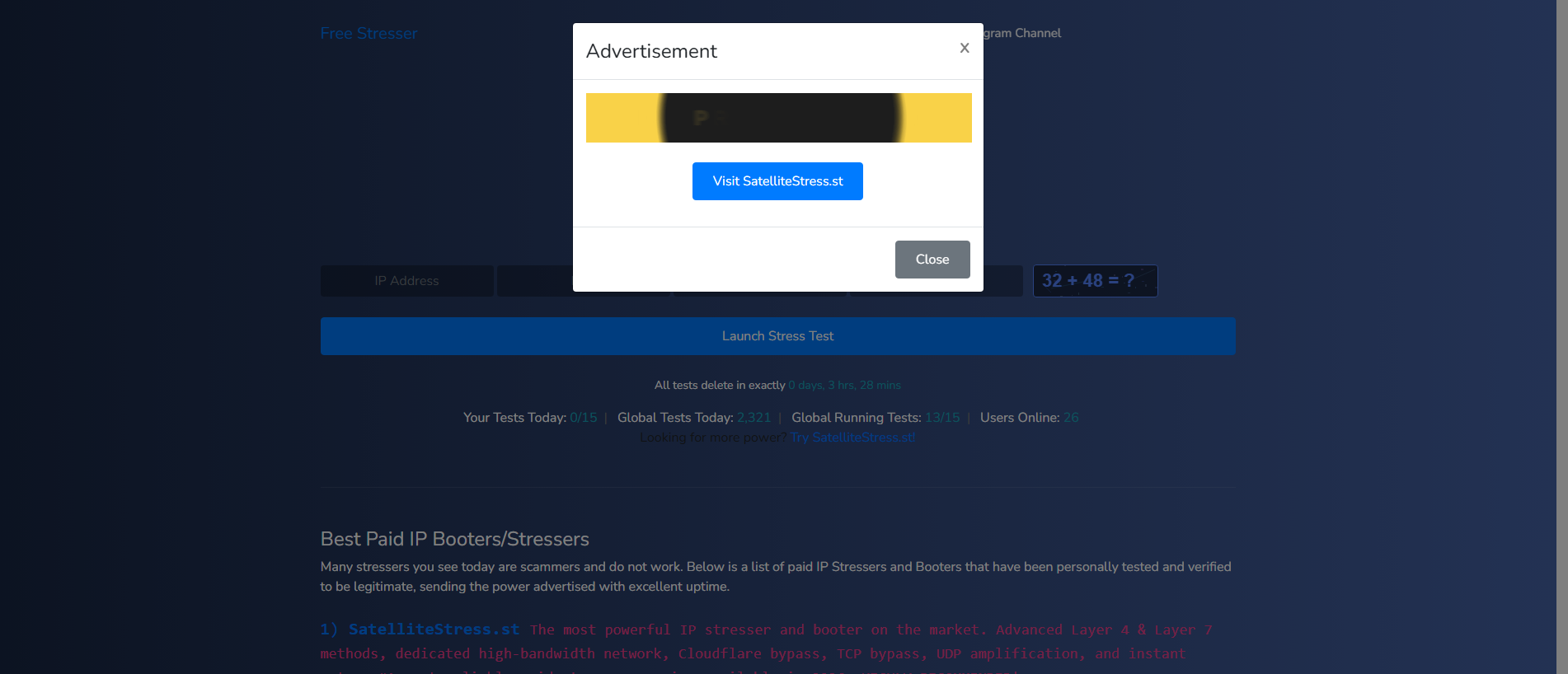Click the Visit SatelliteStress.st button
Image resolution: width=1568 pixels, height=674 pixels.
coord(777,181)
